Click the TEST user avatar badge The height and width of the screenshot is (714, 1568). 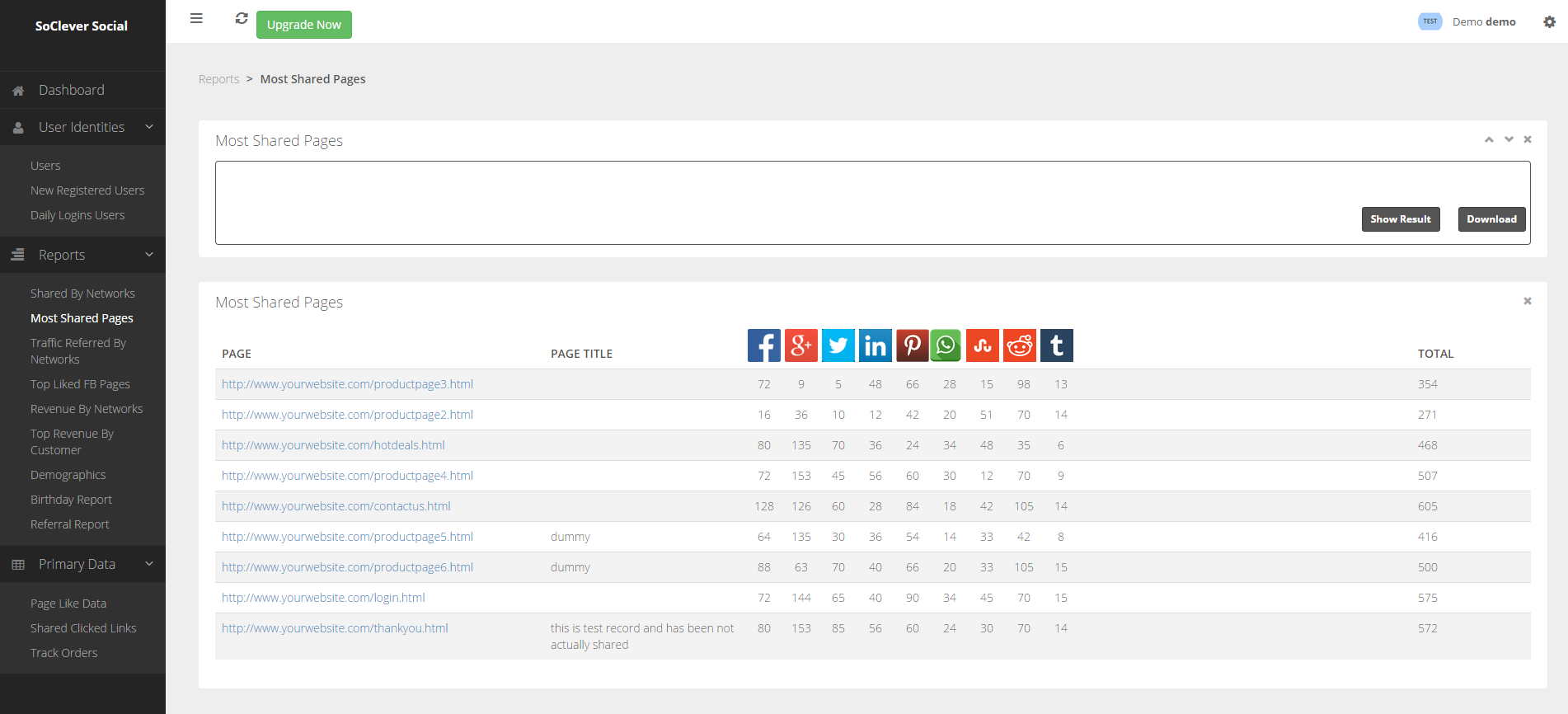[x=1430, y=21]
